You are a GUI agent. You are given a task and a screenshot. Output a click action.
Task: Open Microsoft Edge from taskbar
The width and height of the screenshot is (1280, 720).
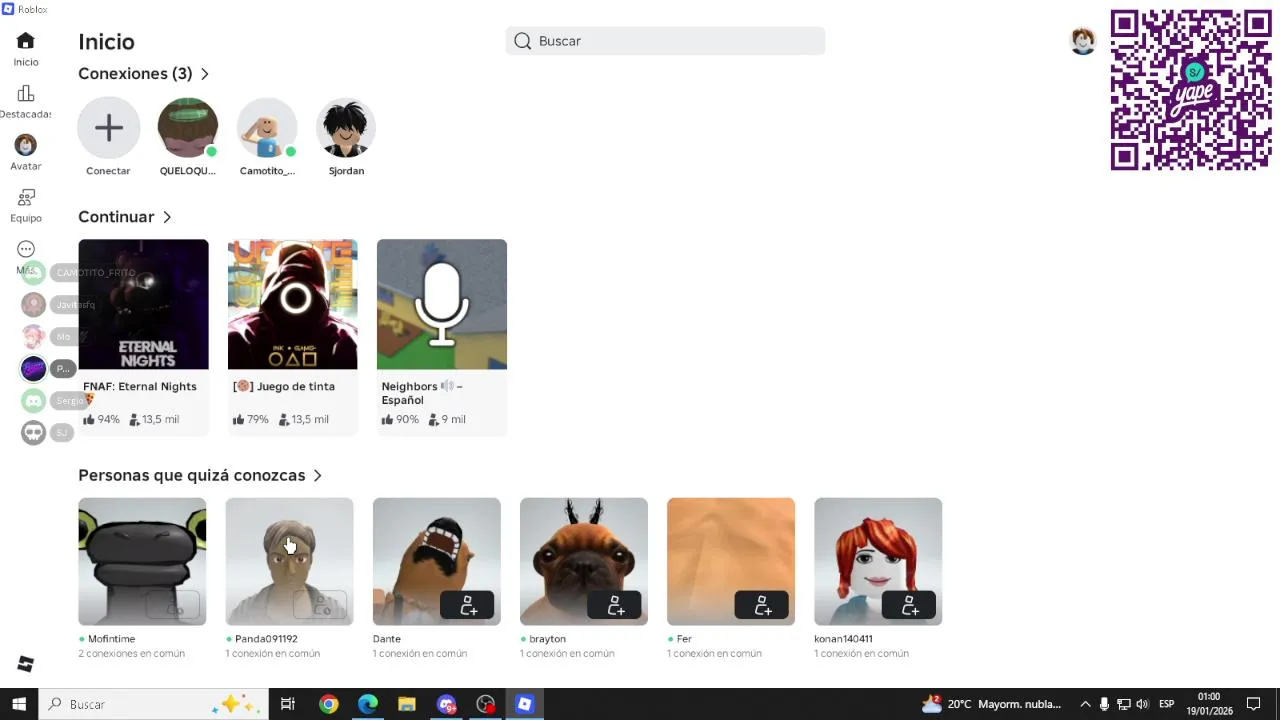coord(368,704)
